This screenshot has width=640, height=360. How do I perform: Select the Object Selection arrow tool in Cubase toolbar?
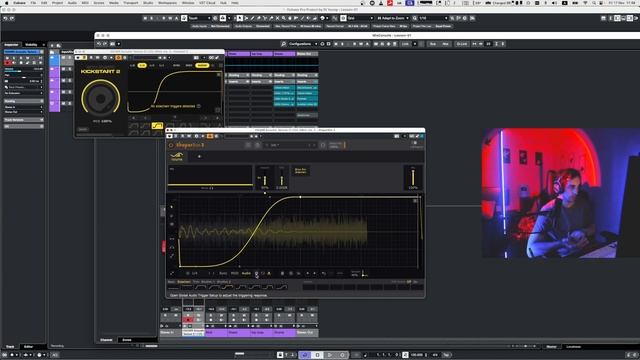coord(240,18)
